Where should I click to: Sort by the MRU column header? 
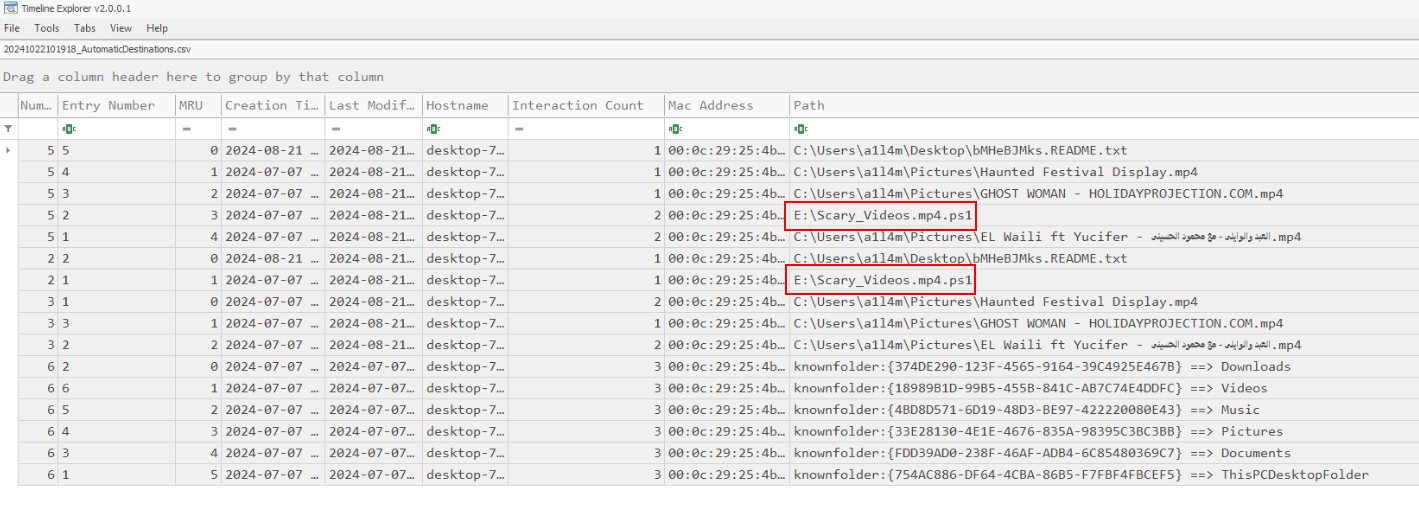(198, 105)
